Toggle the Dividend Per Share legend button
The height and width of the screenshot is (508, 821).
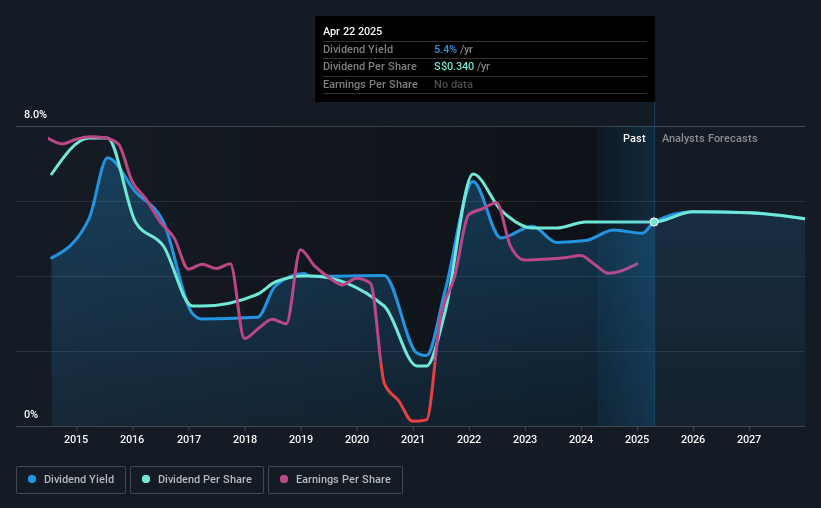point(197,480)
